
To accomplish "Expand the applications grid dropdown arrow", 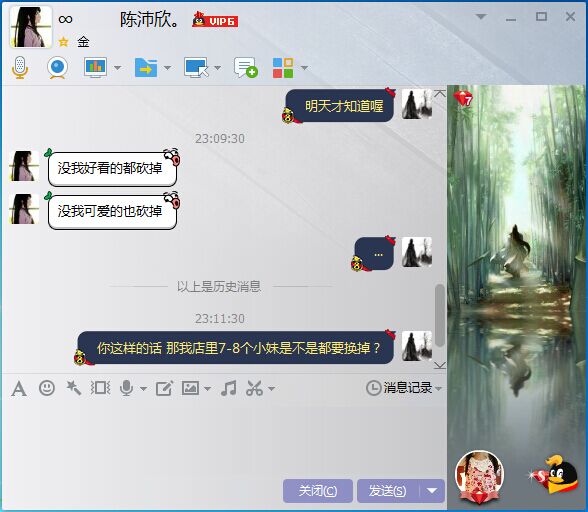I will coord(304,68).
